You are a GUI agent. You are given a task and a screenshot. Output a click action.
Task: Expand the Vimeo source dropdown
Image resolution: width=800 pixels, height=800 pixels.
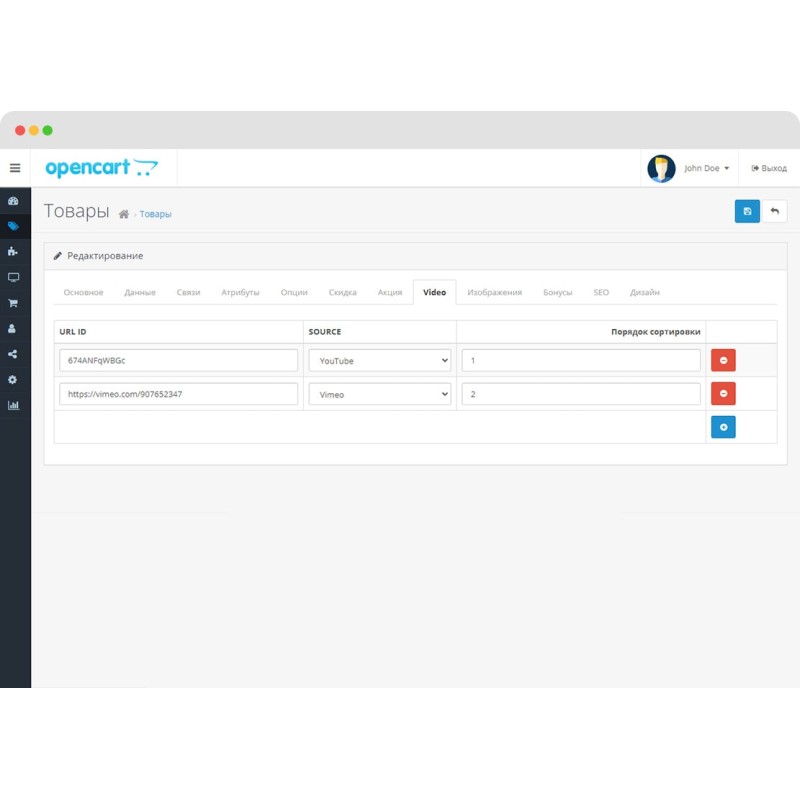coord(379,394)
